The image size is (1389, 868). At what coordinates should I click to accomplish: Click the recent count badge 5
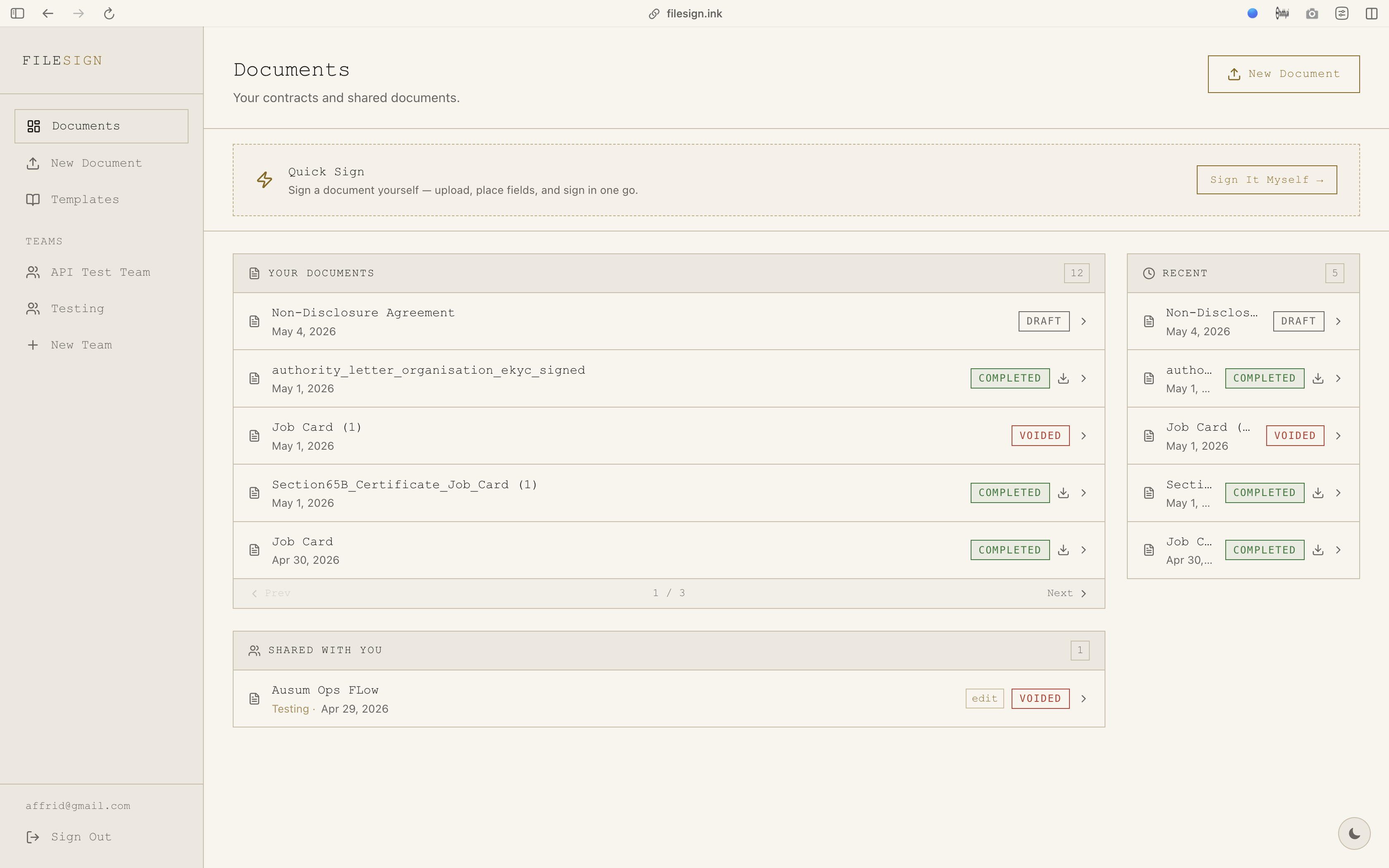tap(1334, 273)
